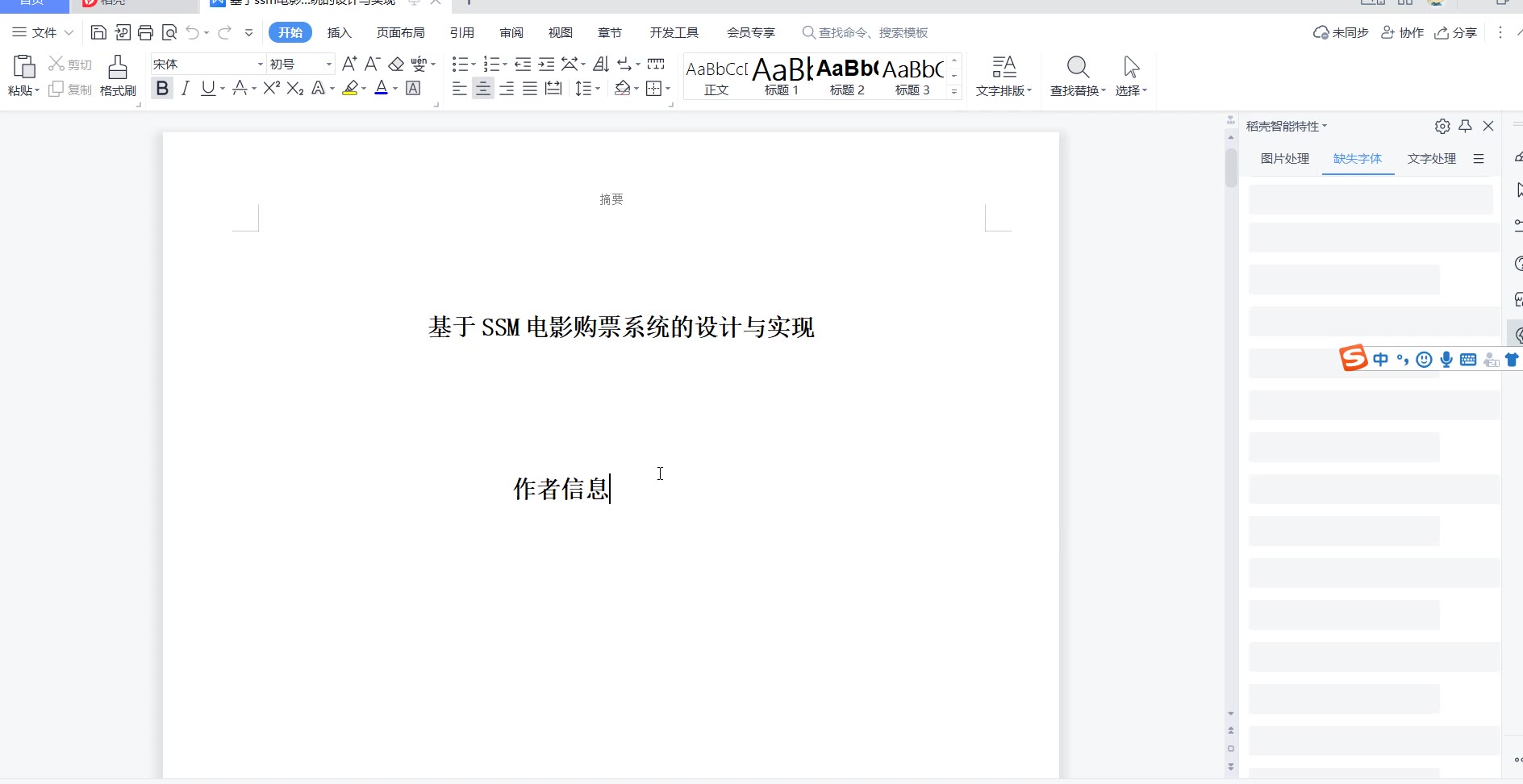Click the Sogou skin shirt icon
Viewport: 1523px width, 784px height.
pos(1513,360)
